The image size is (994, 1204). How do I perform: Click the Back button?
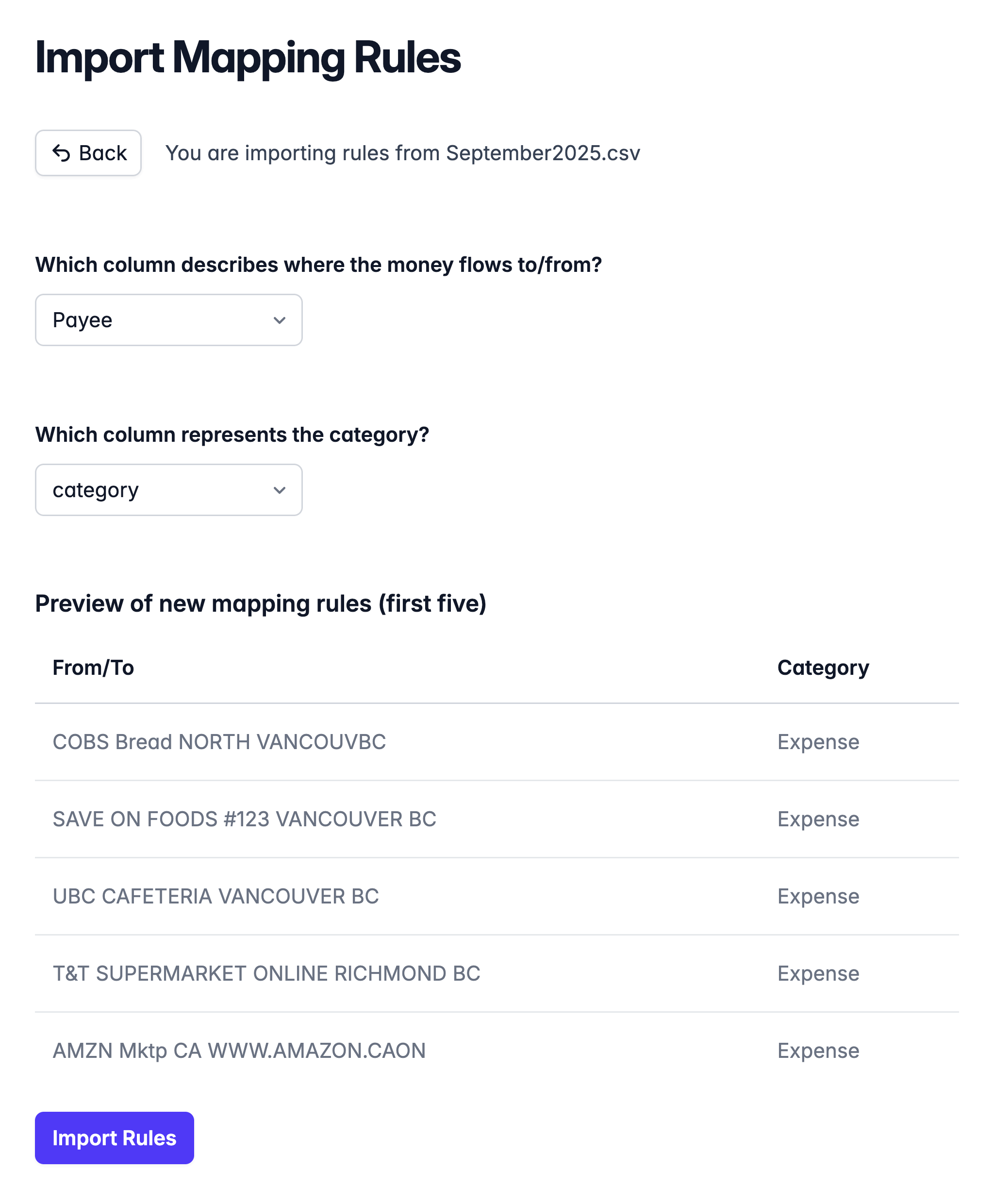(x=87, y=152)
